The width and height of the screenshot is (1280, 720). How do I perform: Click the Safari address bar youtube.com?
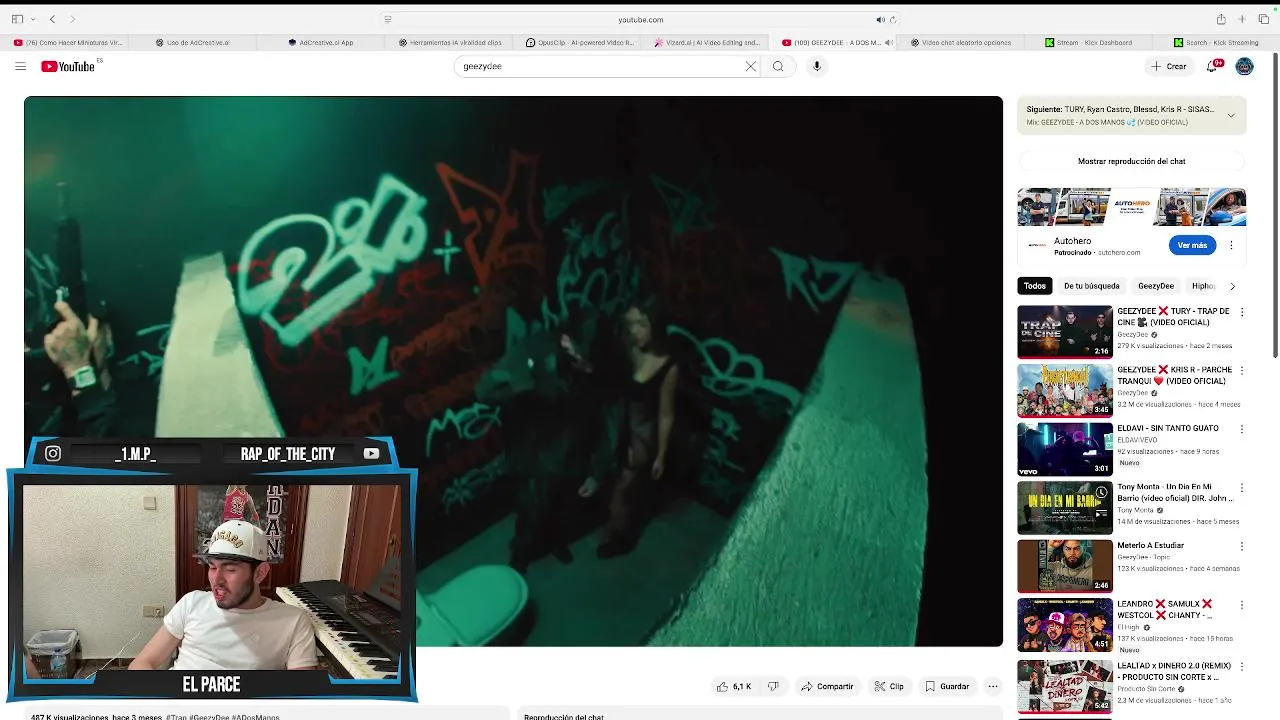640,19
